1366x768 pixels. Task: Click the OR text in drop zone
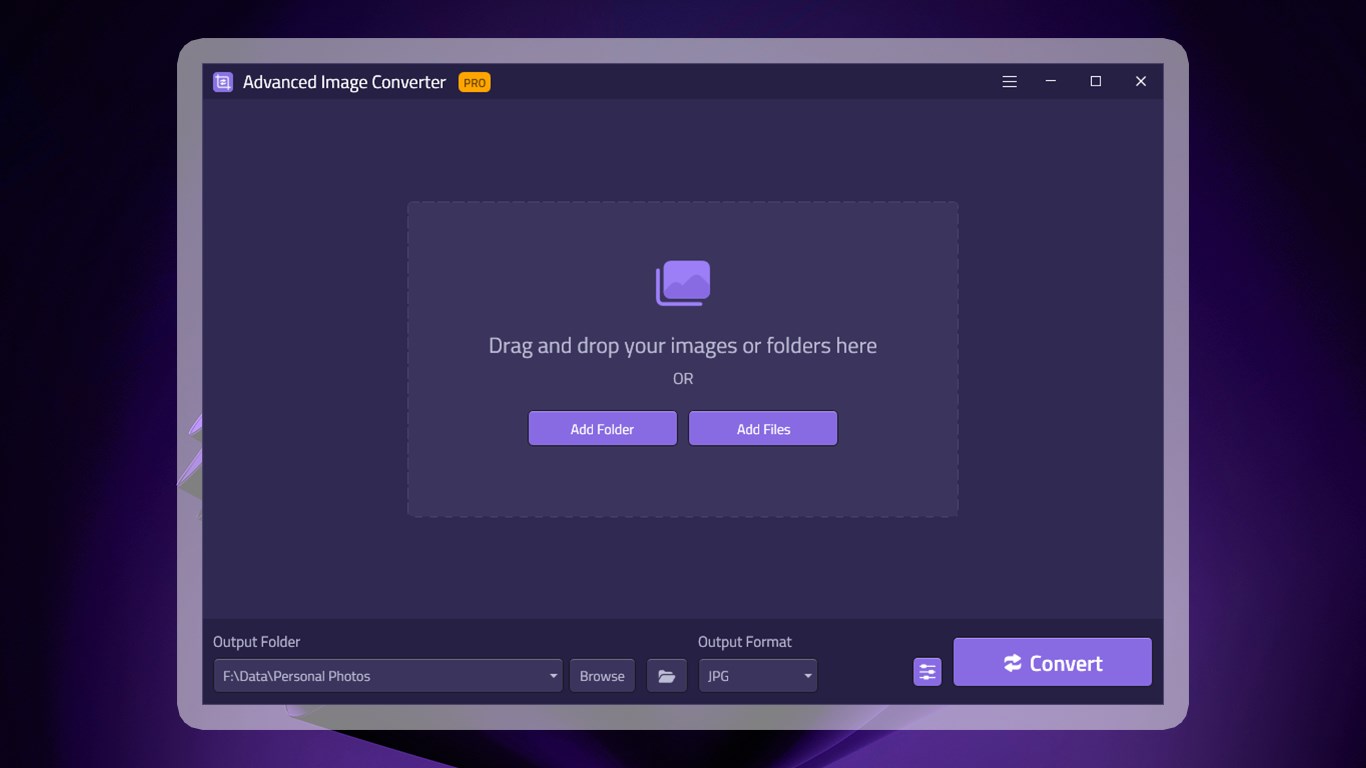tap(683, 379)
